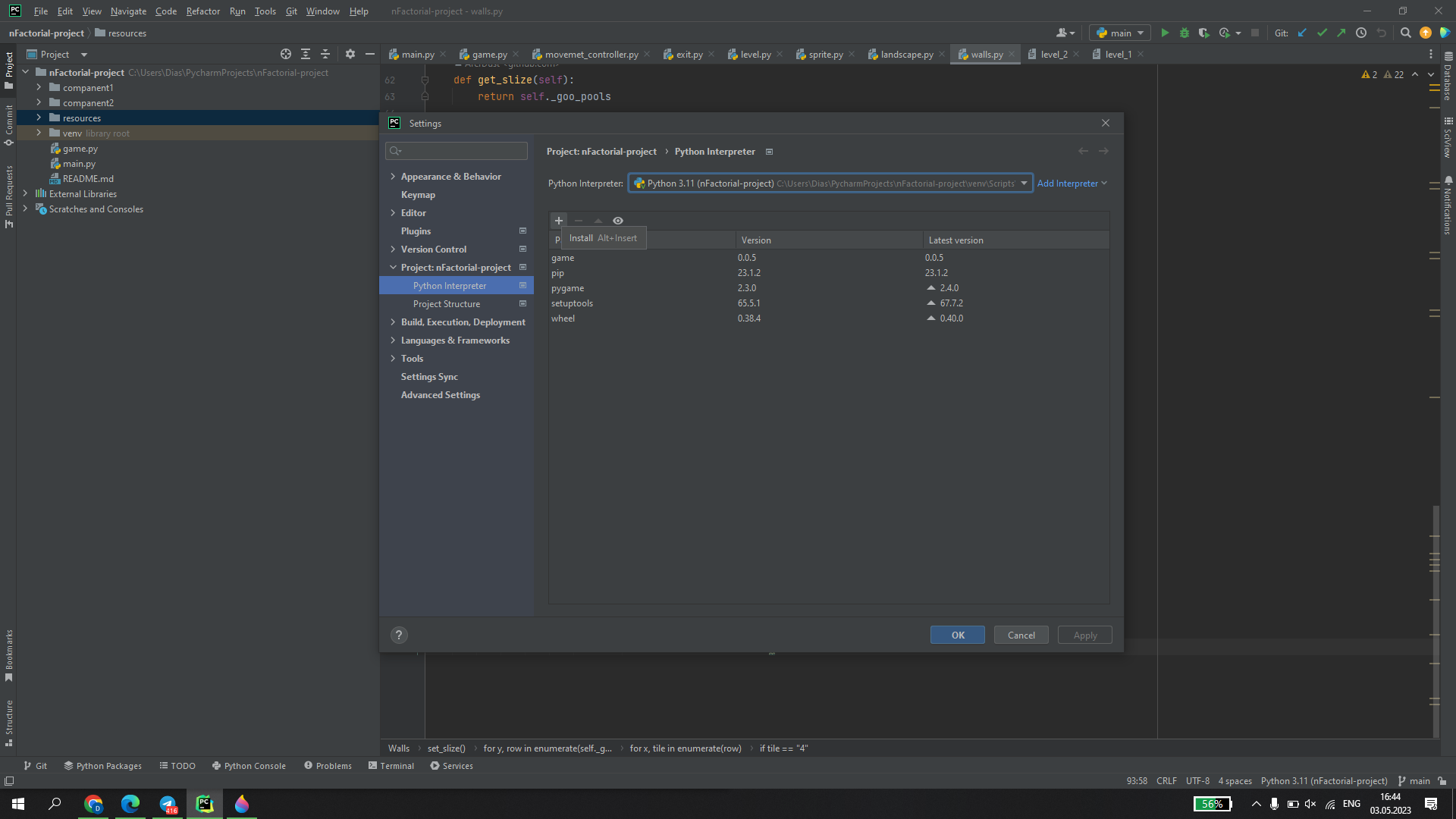This screenshot has width=1456, height=819.
Task: Open Python Interpreter dropdown in settings
Action: (1023, 184)
